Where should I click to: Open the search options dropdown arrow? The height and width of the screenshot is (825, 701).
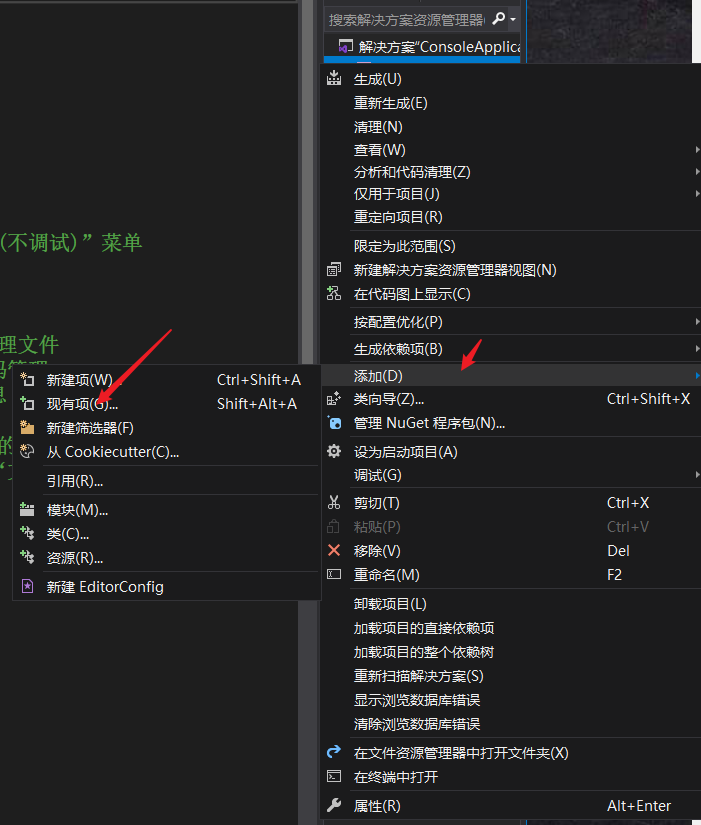513,19
